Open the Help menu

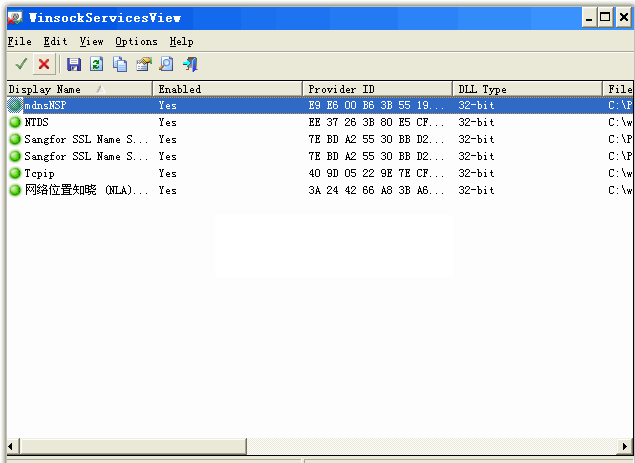[181, 41]
